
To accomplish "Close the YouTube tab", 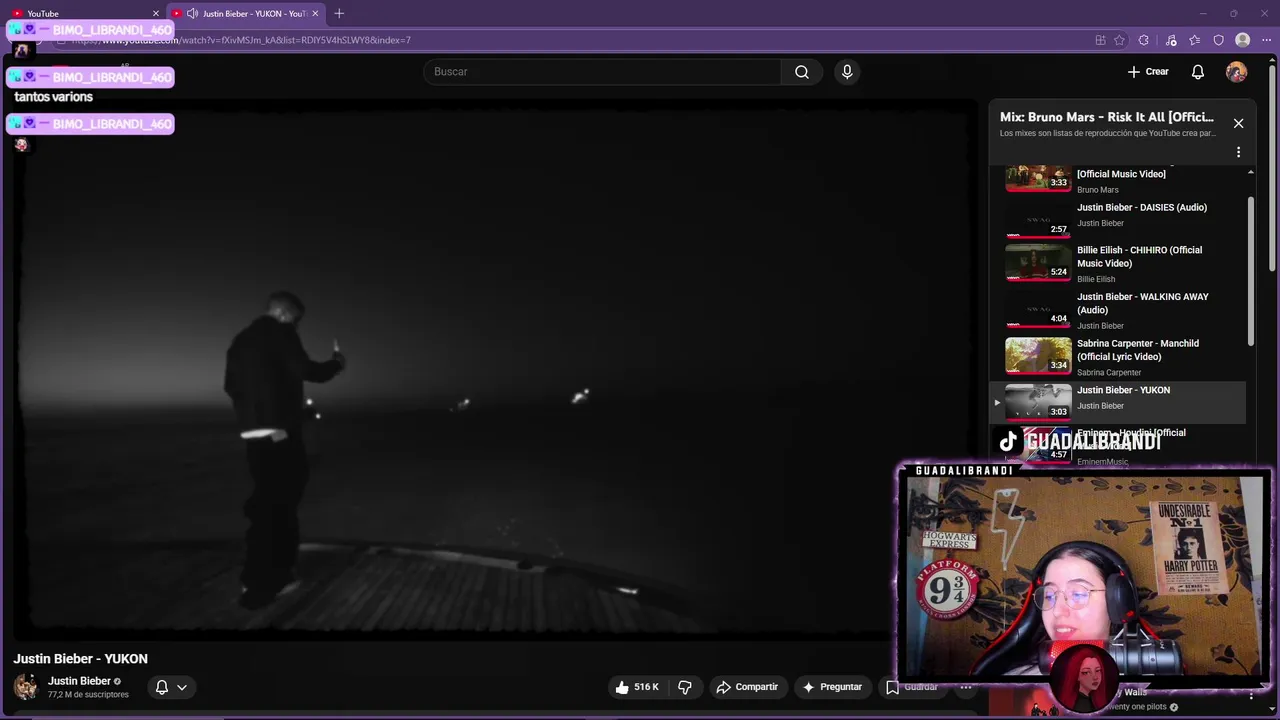I will [156, 14].
